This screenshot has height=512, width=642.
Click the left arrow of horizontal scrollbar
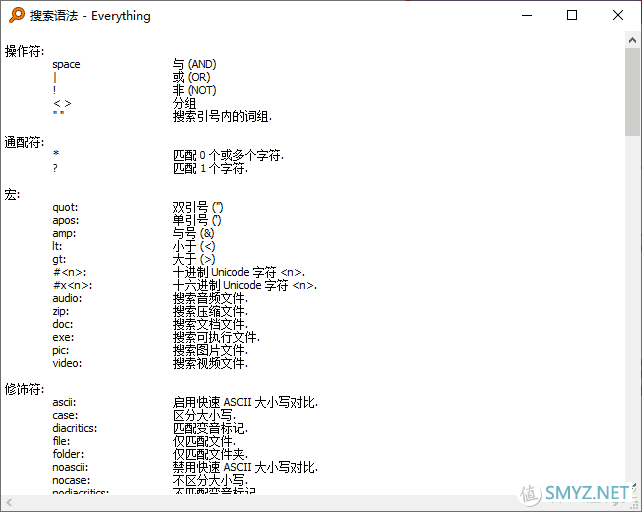[x=9, y=502]
